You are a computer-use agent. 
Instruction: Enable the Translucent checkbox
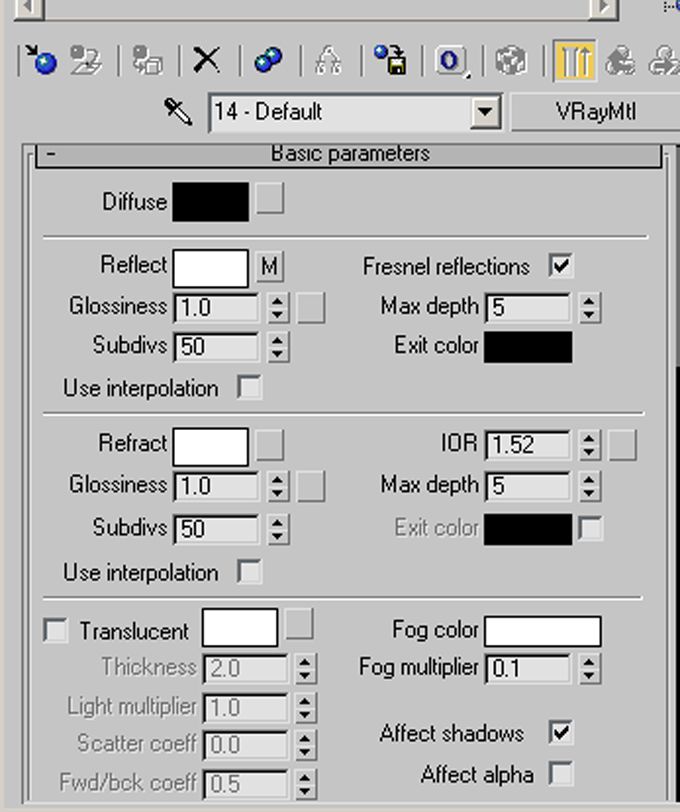click(x=56, y=631)
